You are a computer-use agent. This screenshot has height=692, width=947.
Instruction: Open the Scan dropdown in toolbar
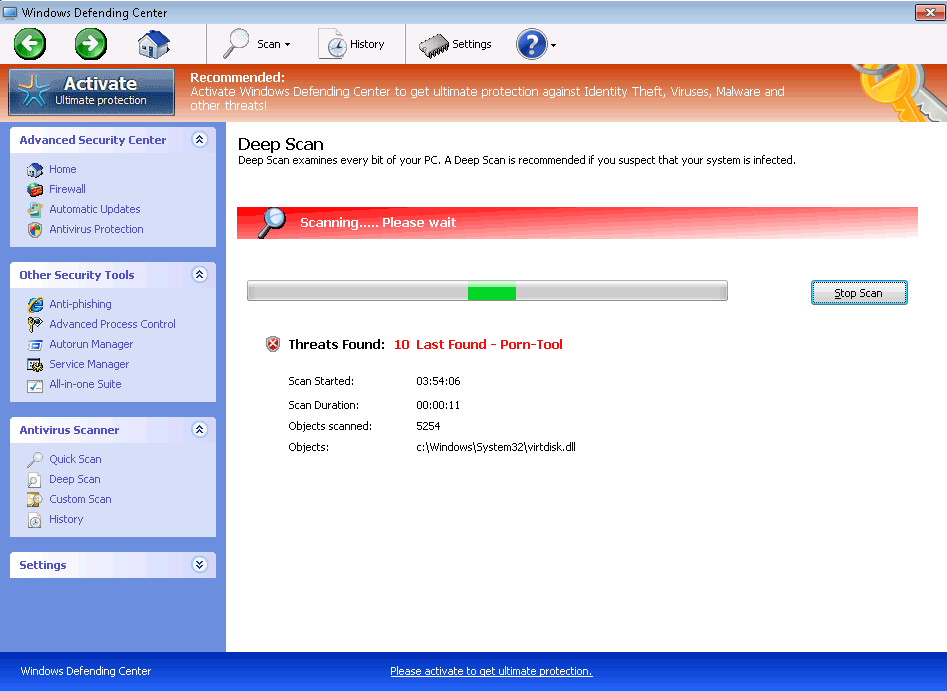(x=257, y=44)
